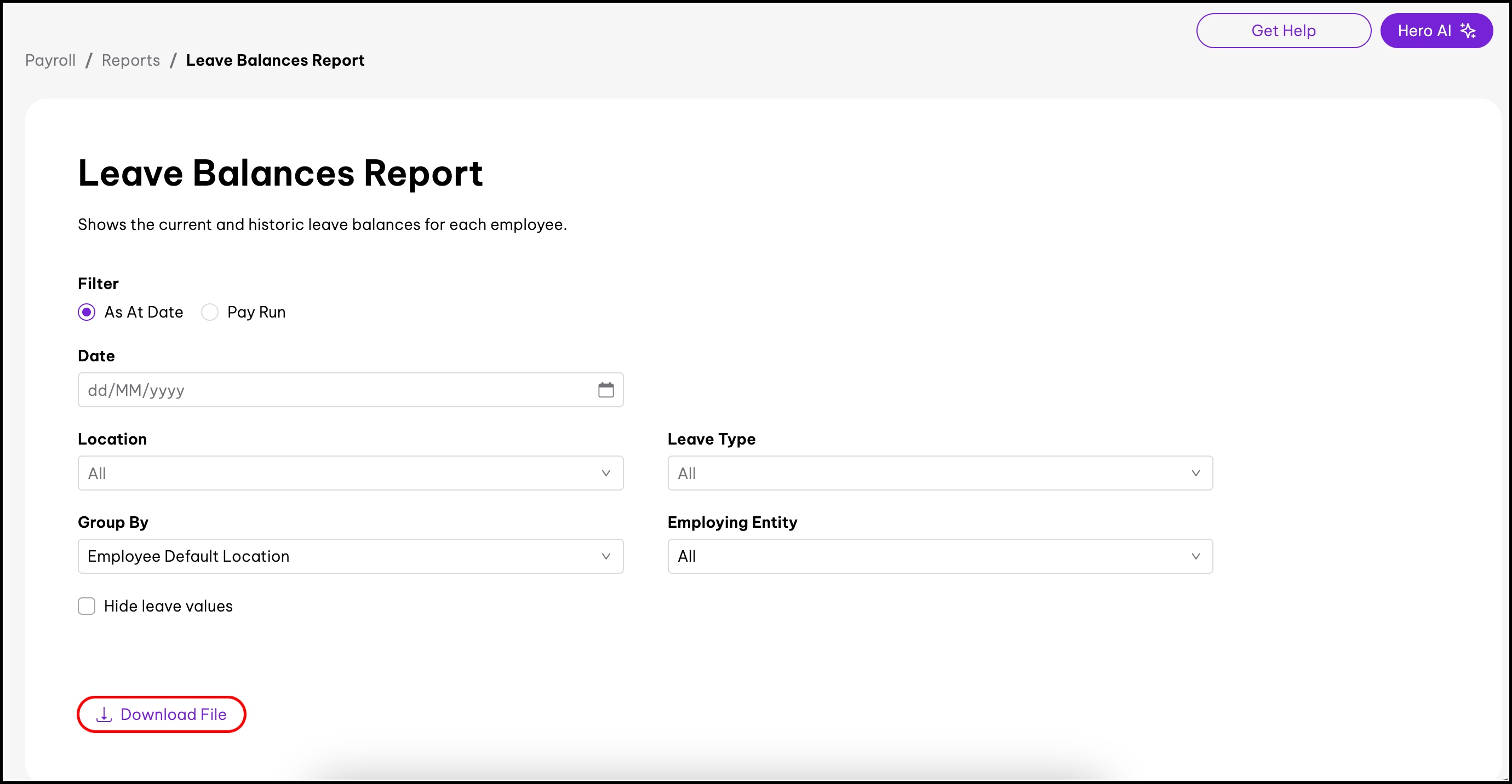Image resolution: width=1512 pixels, height=784 pixels.
Task: Click the Location dropdown chevron arrow
Action: (x=606, y=473)
